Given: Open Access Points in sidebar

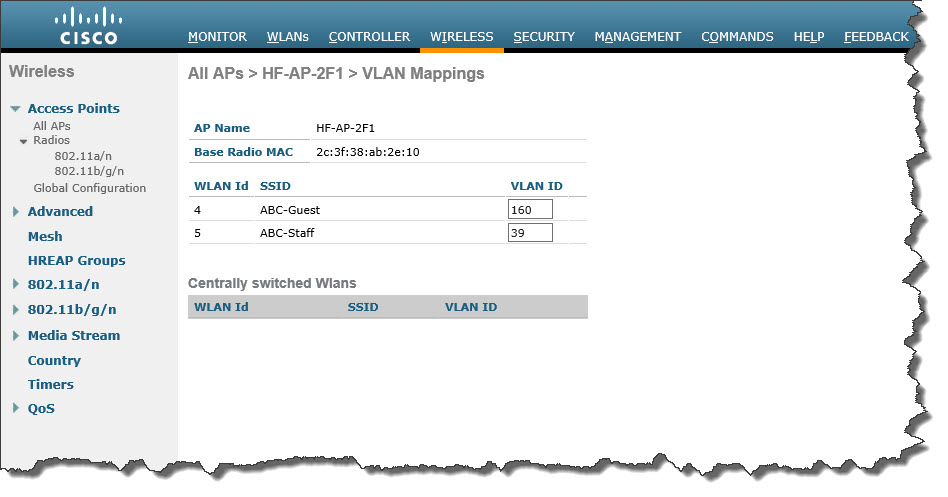Looking at the screenshot, I should pos(74,108).
